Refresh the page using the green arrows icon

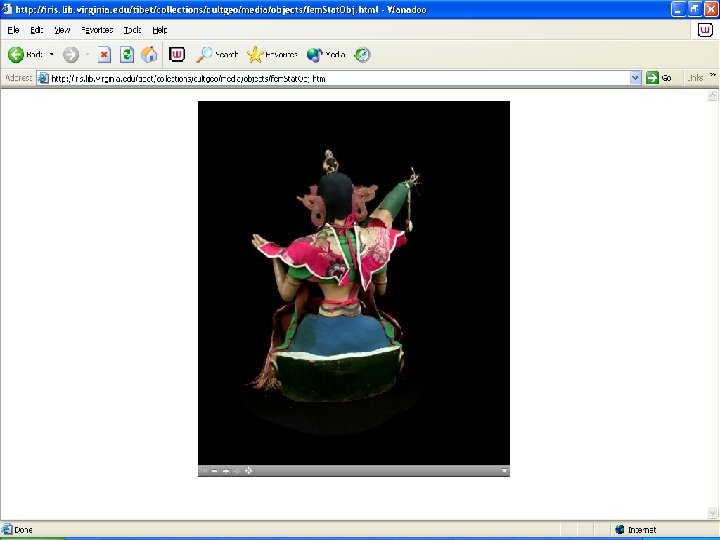tap(127, 55)
